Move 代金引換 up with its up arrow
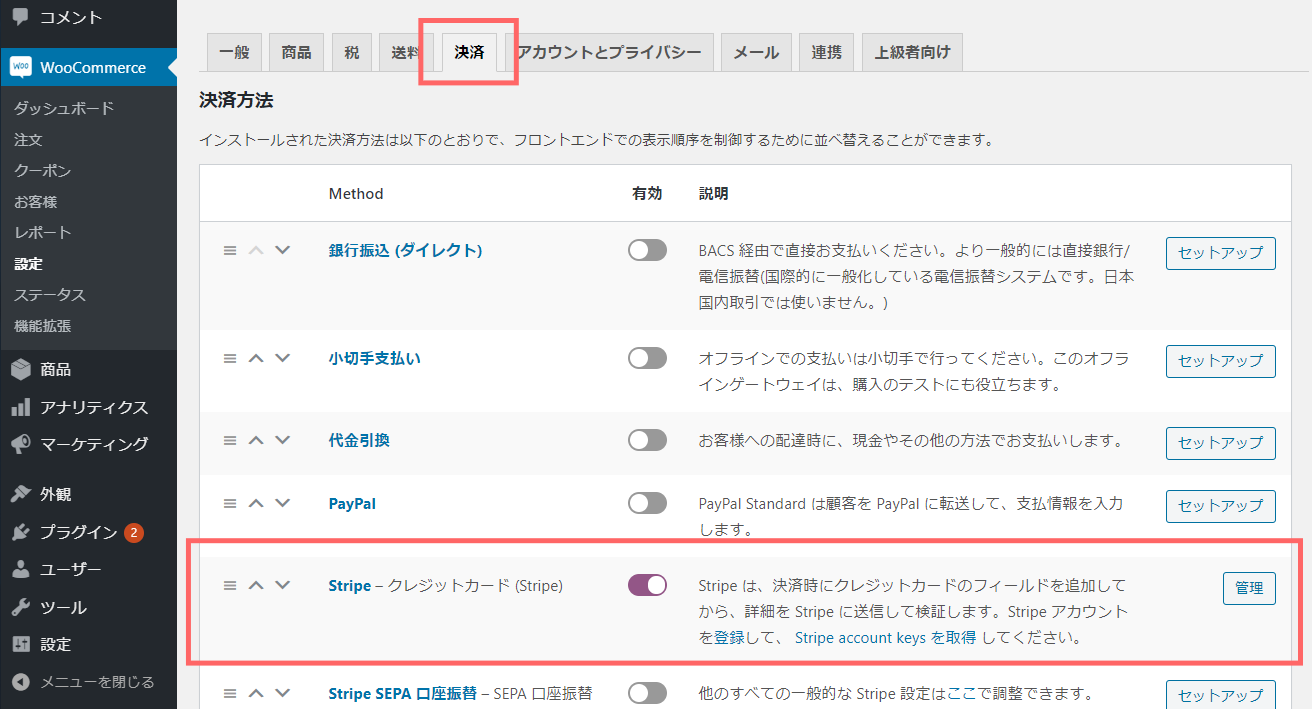 [256, 440]
